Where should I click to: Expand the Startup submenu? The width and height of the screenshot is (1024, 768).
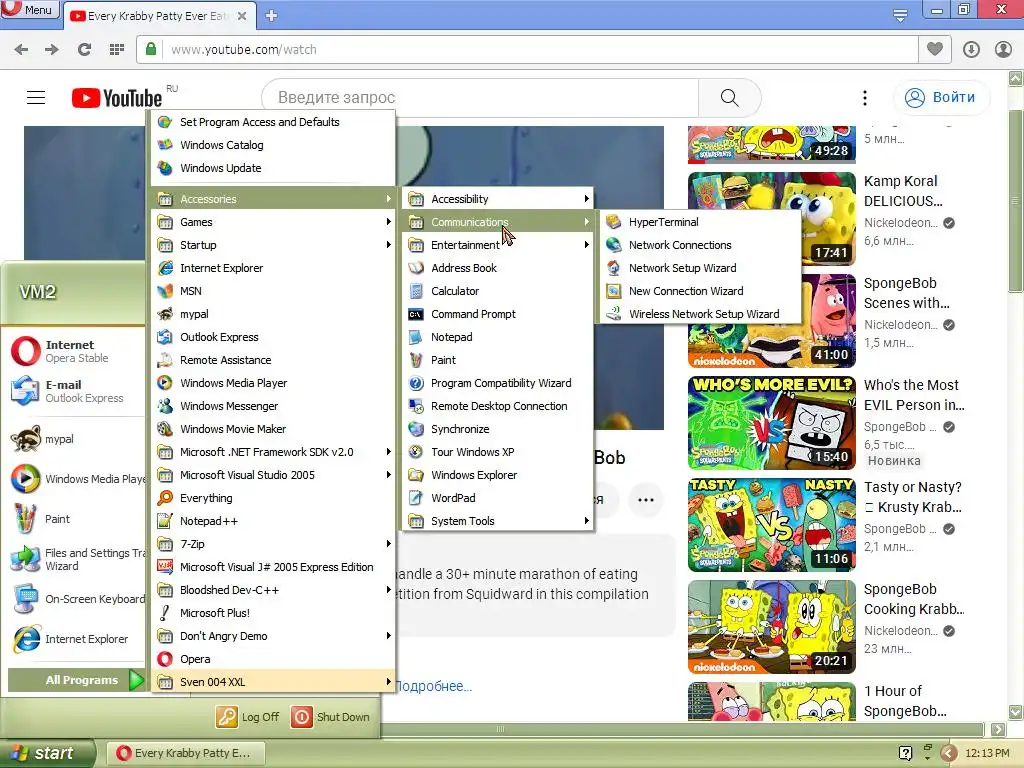pyautogui.click(x=273, y=245)
